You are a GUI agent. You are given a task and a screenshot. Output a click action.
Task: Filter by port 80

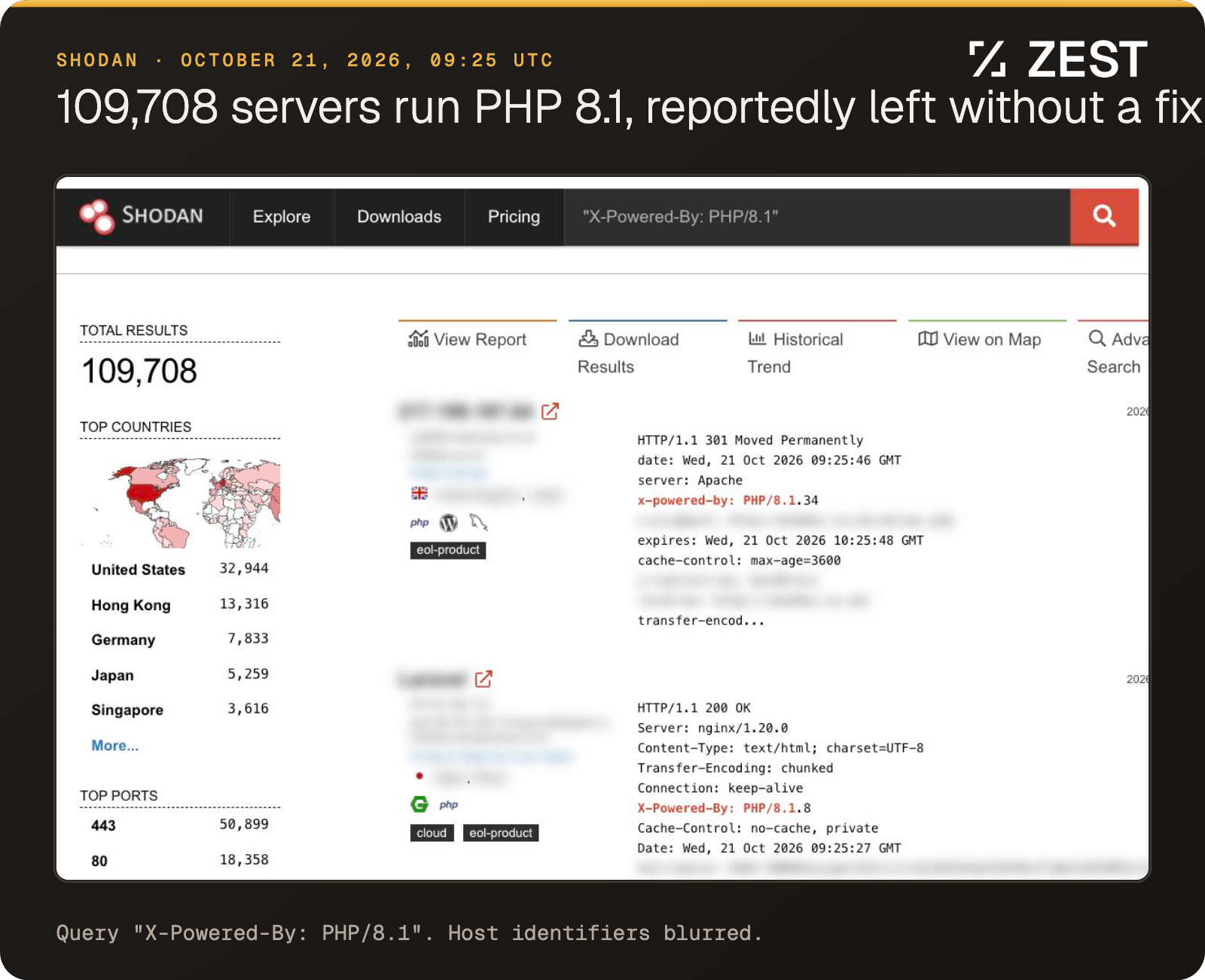coord(99,860)
